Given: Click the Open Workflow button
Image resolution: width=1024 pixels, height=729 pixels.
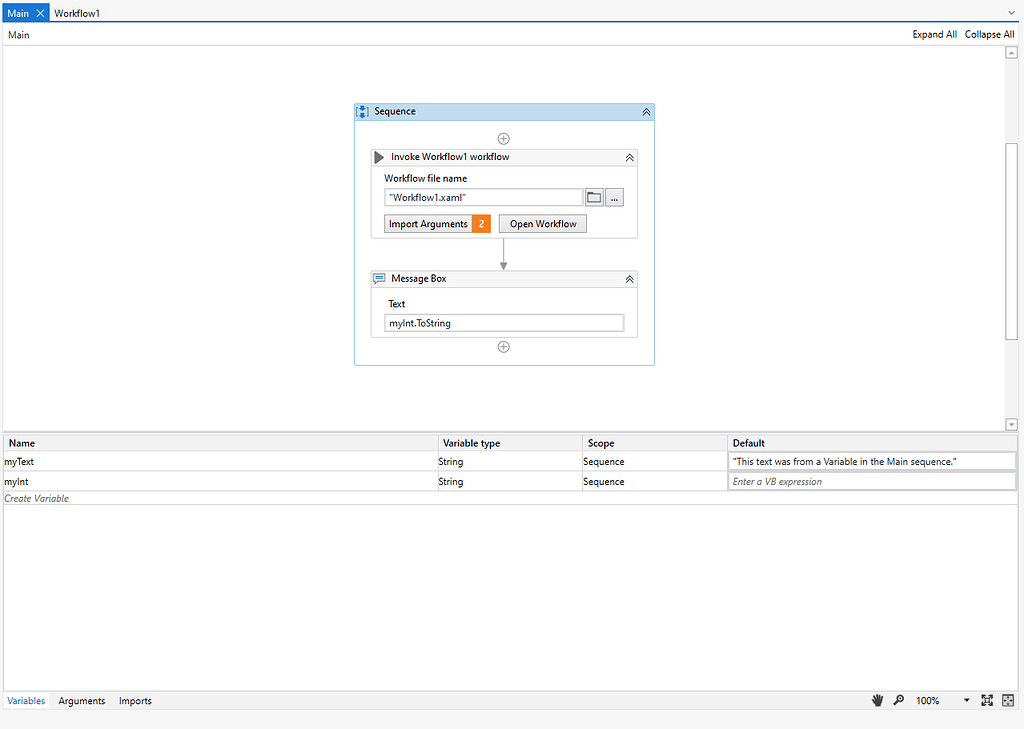Looking at the screenshot, I should tap(542, 223).
